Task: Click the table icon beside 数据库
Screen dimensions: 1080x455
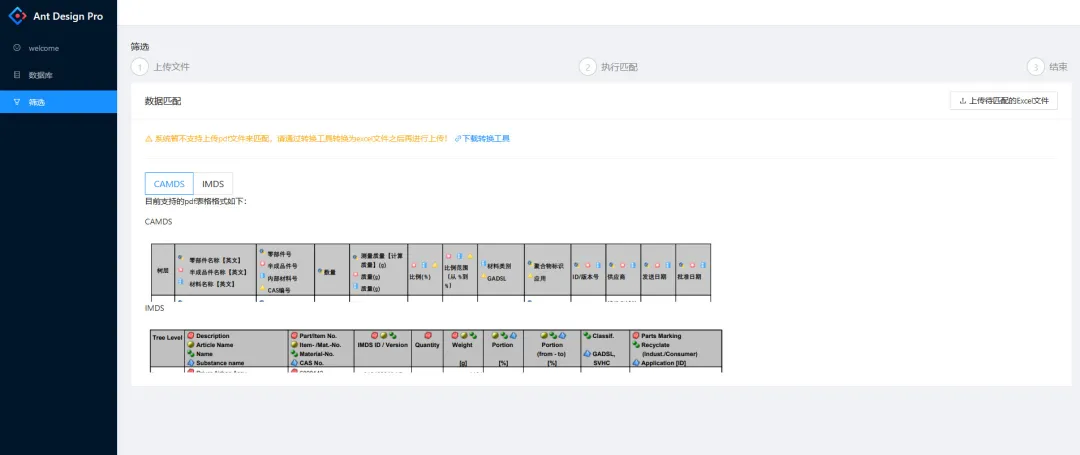Action: tap(16, 75)
